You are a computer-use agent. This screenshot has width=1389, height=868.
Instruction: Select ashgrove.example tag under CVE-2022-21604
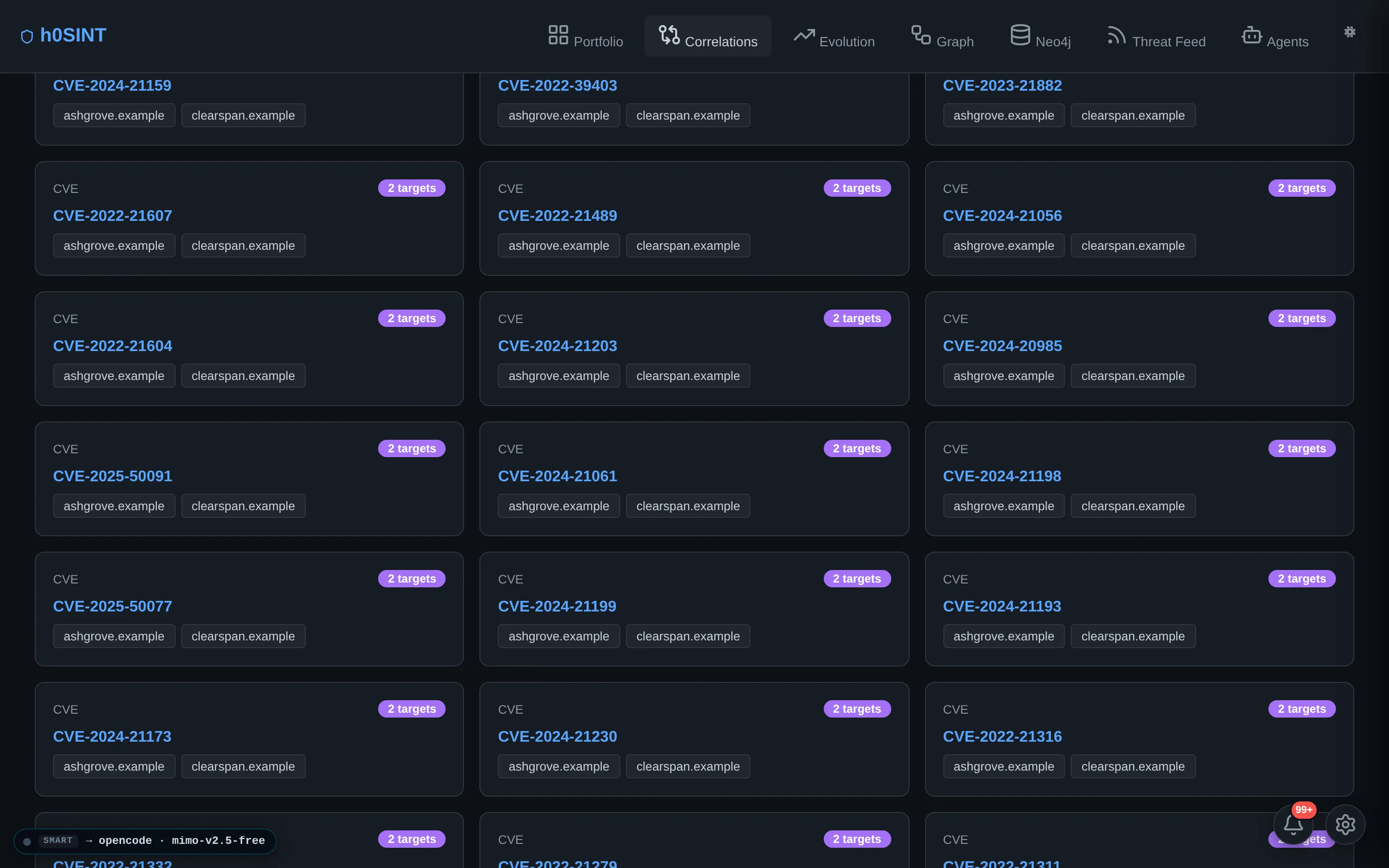click(x=114, y=376)
